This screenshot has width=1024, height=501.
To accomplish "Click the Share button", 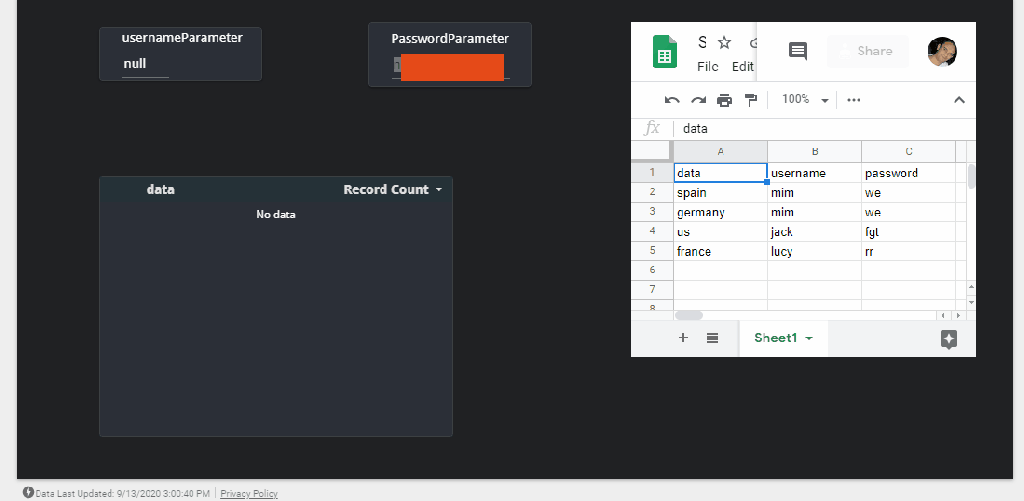I will [x=868, y=51].
